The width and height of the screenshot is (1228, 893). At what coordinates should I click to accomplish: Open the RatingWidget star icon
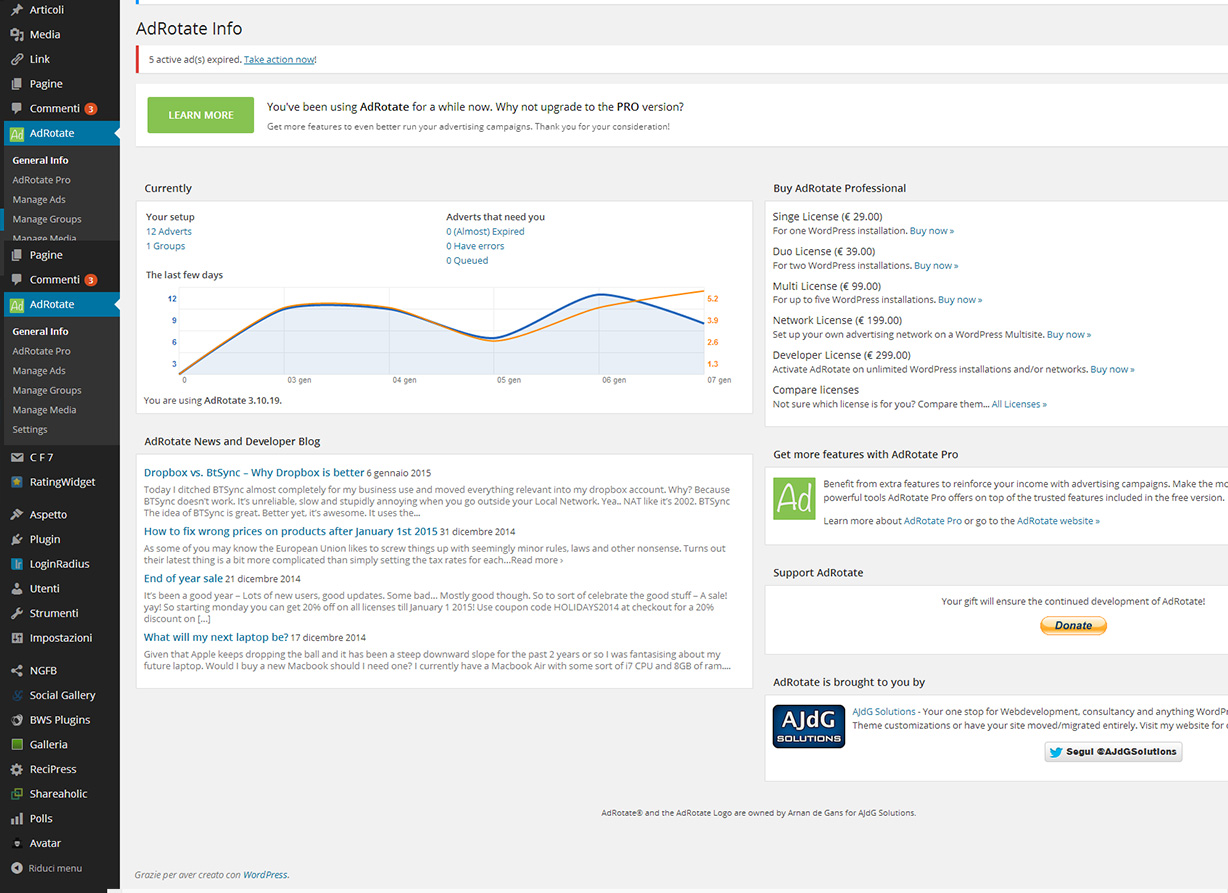(x=17, y=482)
